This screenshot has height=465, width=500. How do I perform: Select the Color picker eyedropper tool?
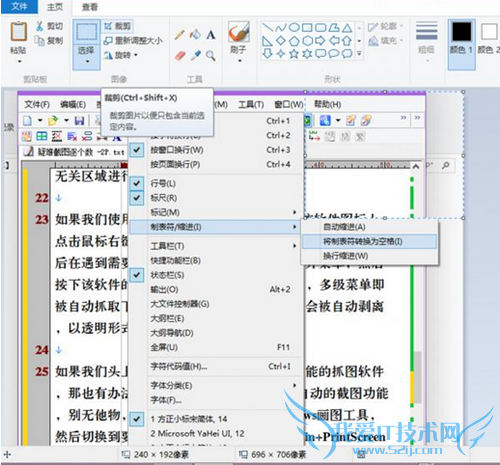click(x=195, y=55)
